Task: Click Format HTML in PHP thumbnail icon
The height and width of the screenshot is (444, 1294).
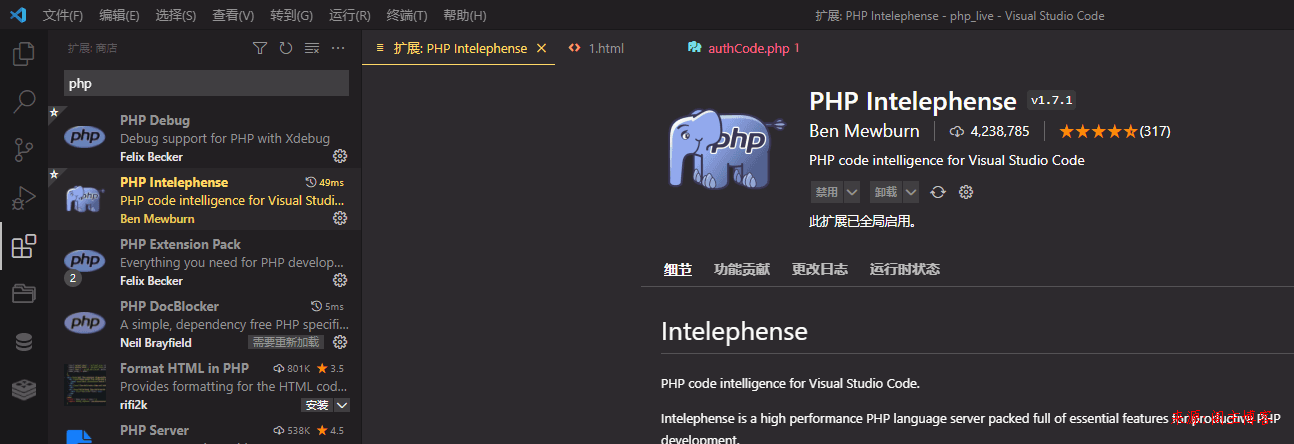Action: click(x=85, y=385)
